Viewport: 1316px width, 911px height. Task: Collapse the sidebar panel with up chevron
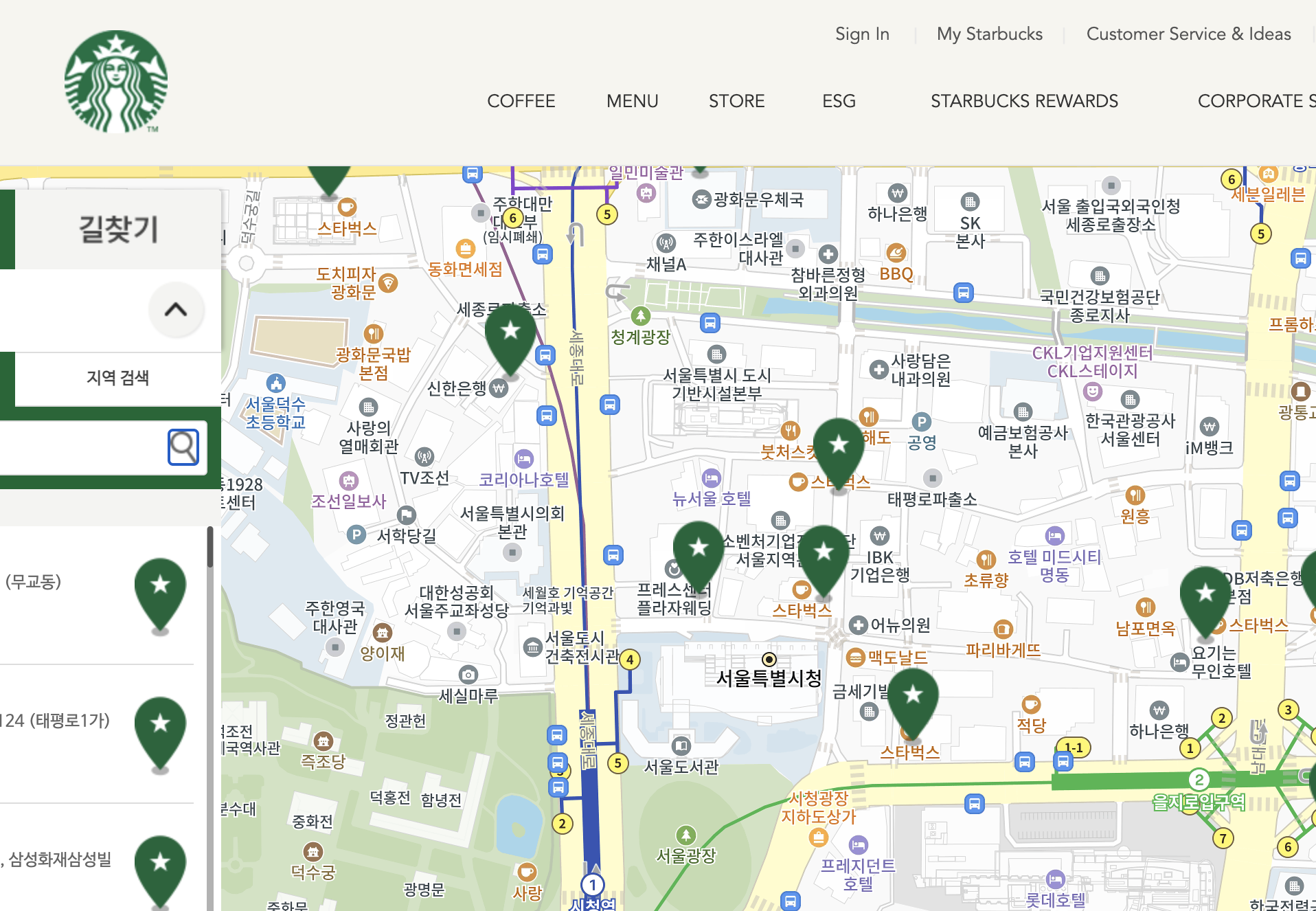coord(176,310)
